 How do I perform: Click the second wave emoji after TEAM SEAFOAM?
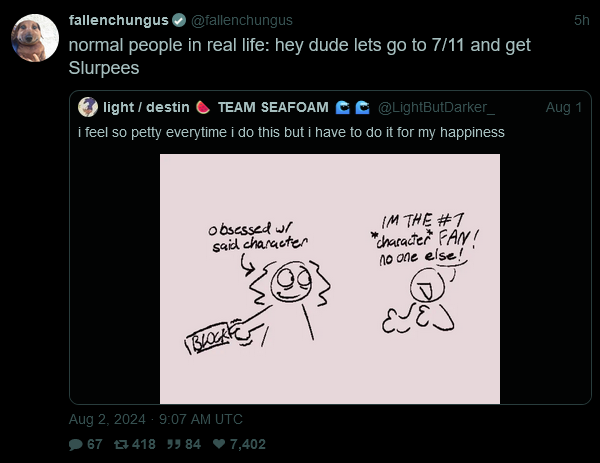coord(362,108)
